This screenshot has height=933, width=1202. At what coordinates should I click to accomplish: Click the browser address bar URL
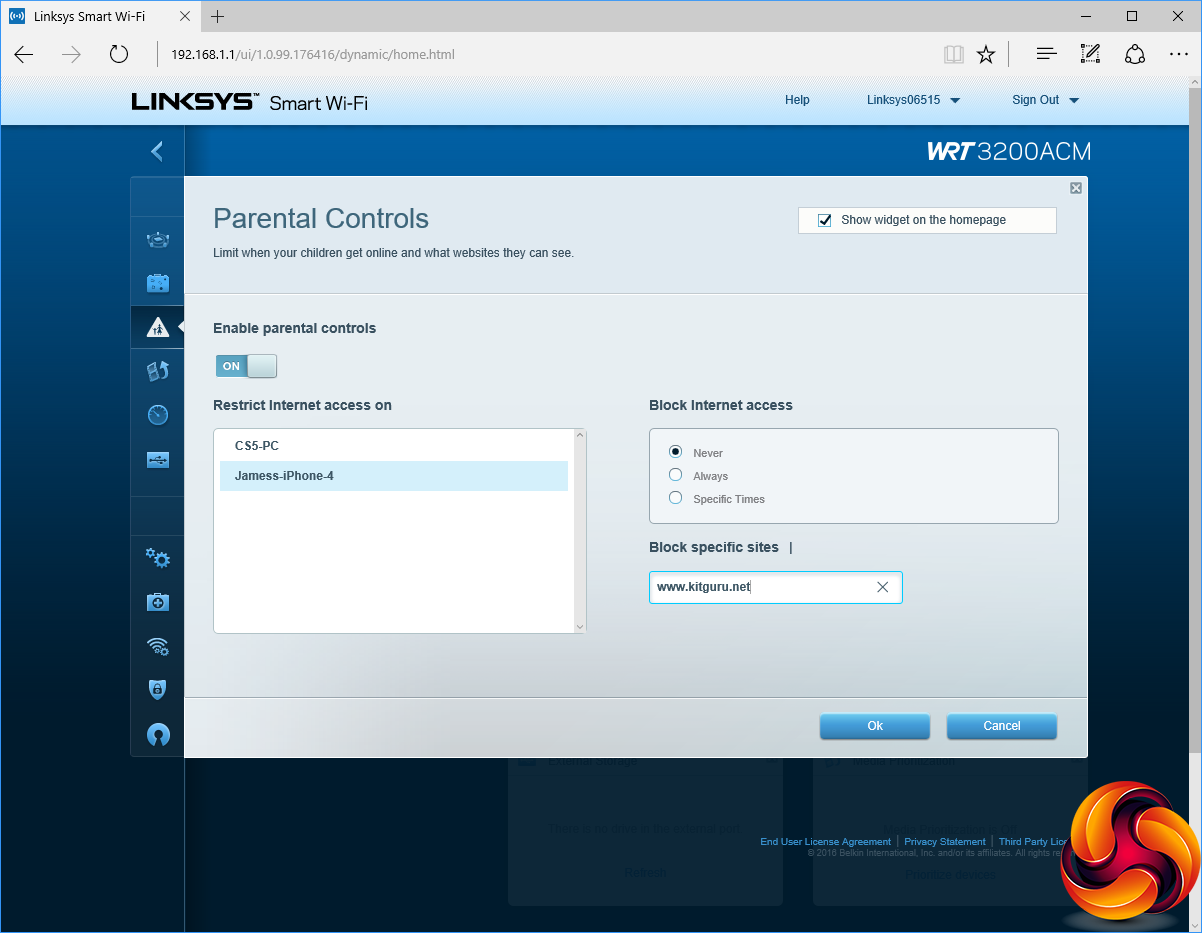[x=313, y=55]
